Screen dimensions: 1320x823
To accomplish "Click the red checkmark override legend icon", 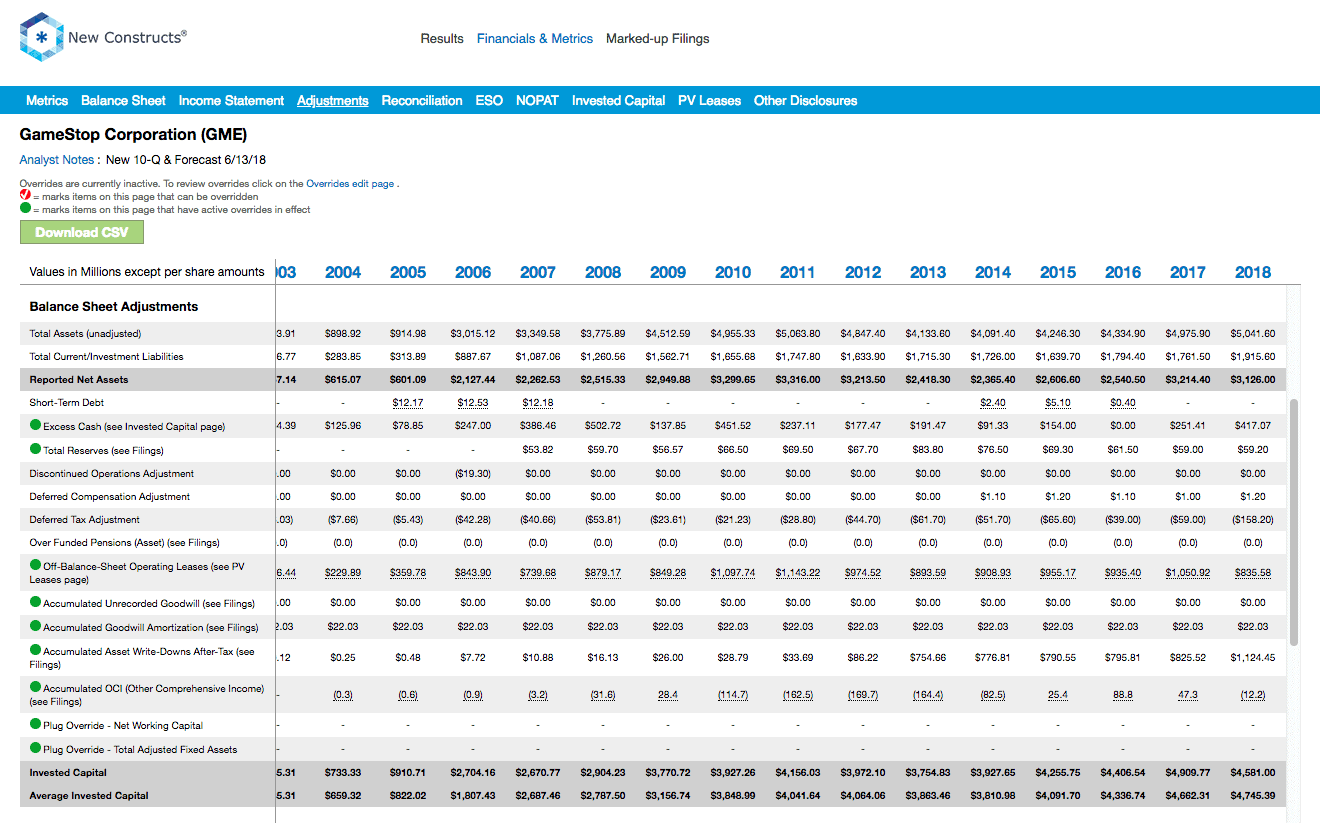I will (x=25, y=196).
